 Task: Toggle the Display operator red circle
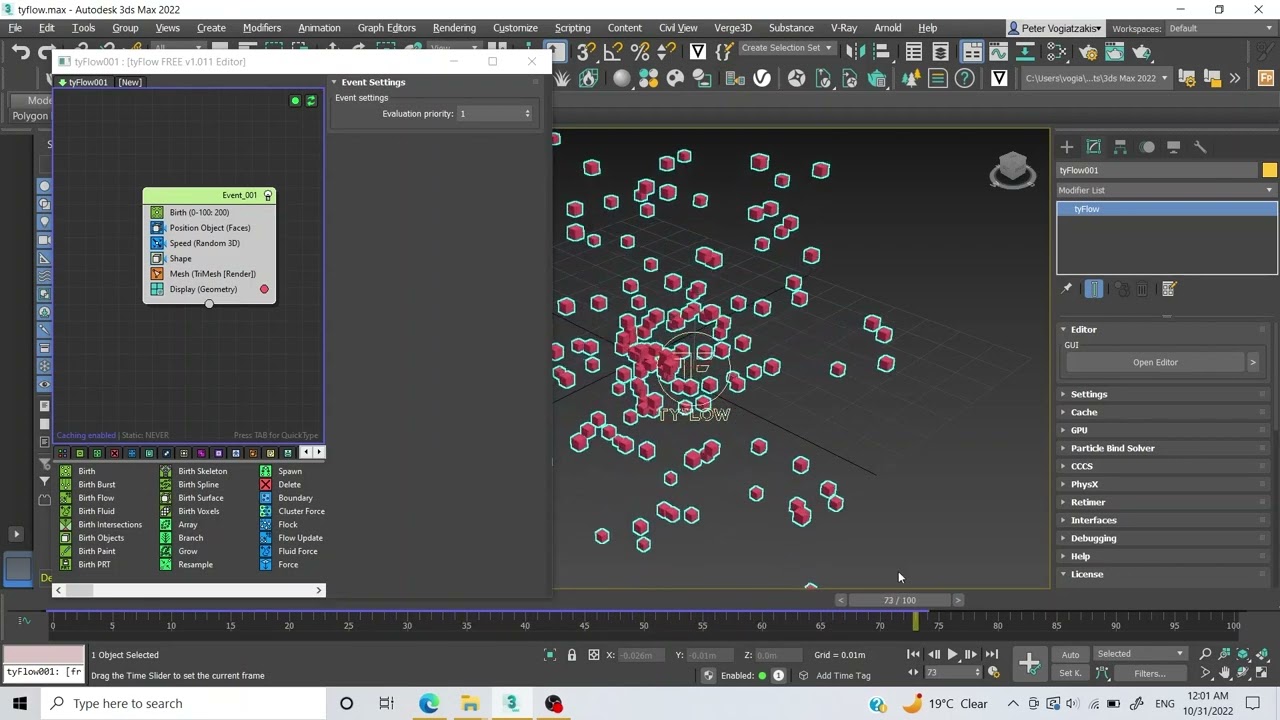[x=264, y=289]
